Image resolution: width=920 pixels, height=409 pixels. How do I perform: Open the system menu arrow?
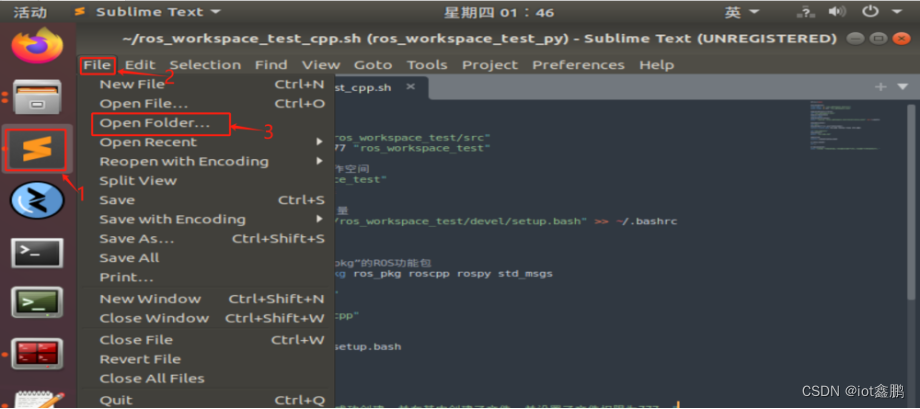click(x=897, y=12)
